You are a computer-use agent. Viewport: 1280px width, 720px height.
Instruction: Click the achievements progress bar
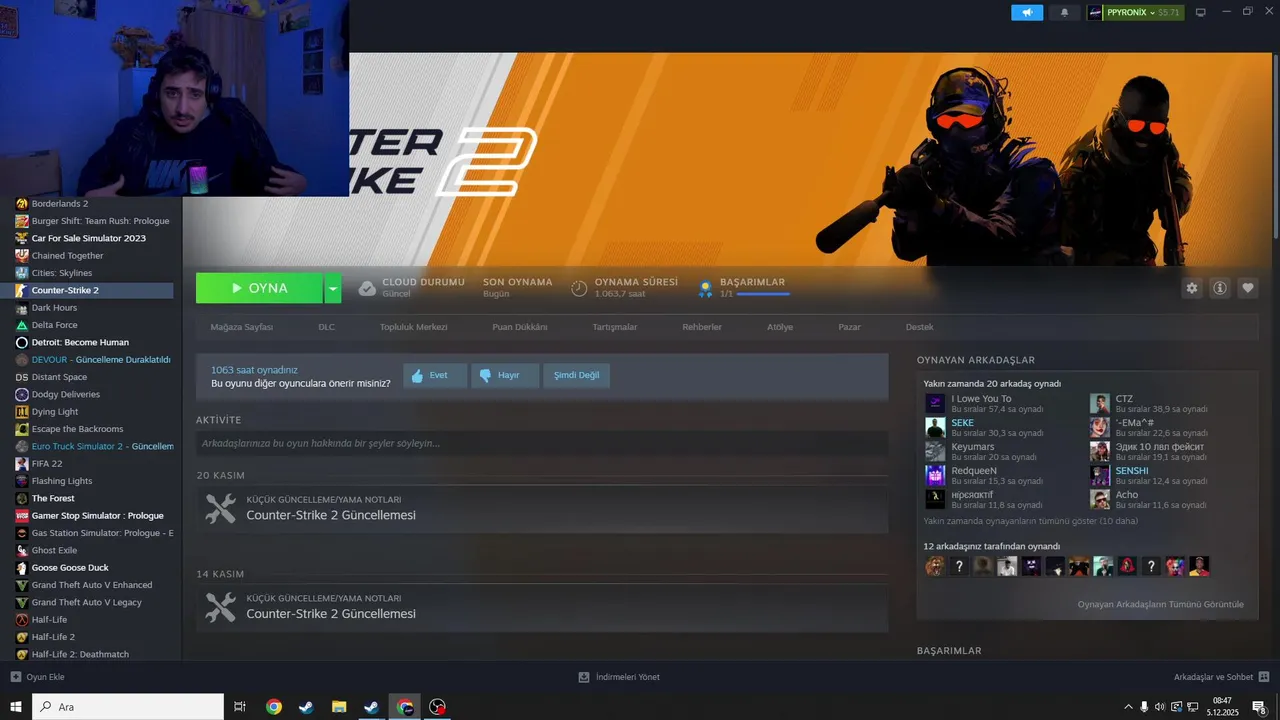[763, 294]
